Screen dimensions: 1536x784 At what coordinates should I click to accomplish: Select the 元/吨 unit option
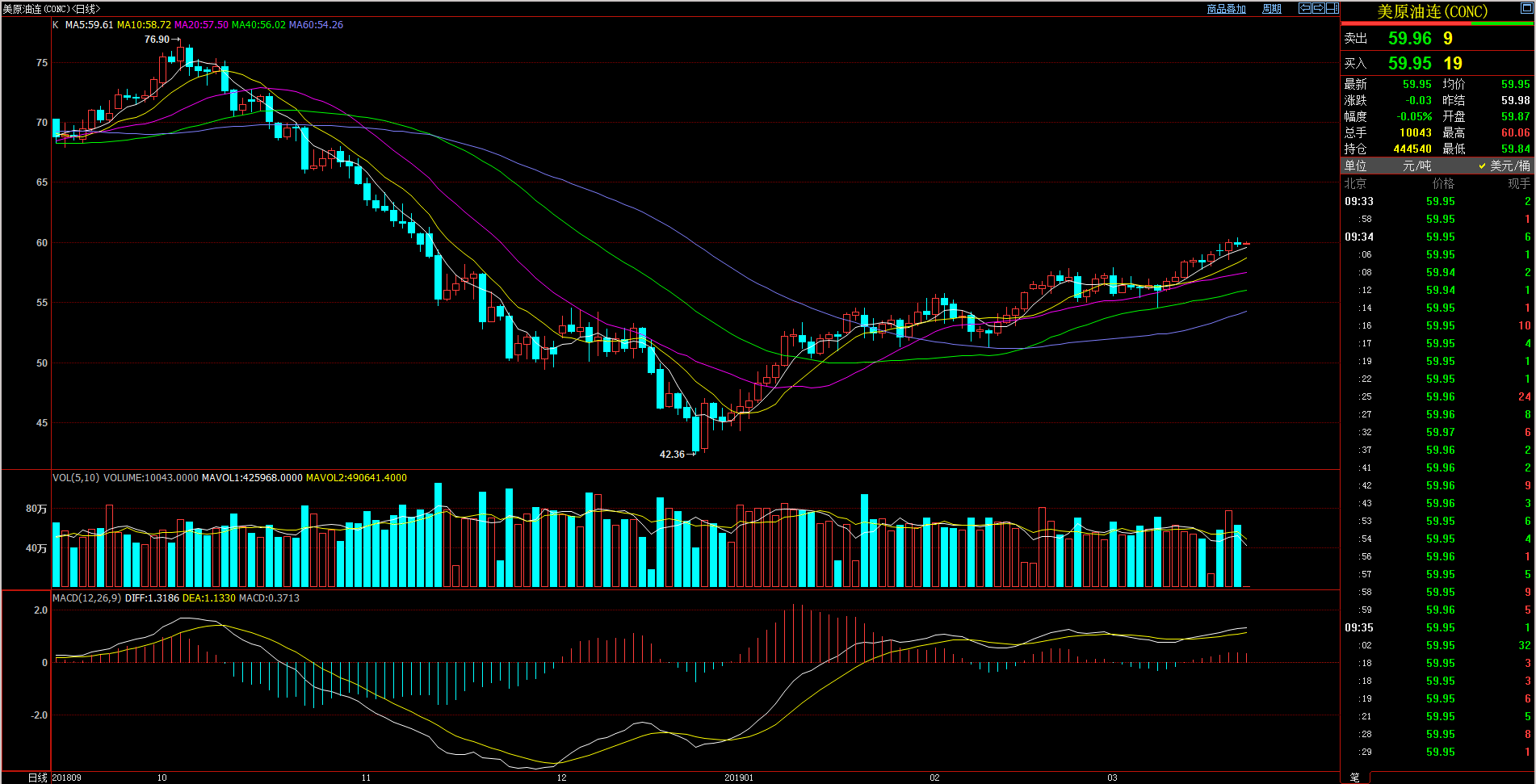pyautogui.click(x=1417, y=166)
